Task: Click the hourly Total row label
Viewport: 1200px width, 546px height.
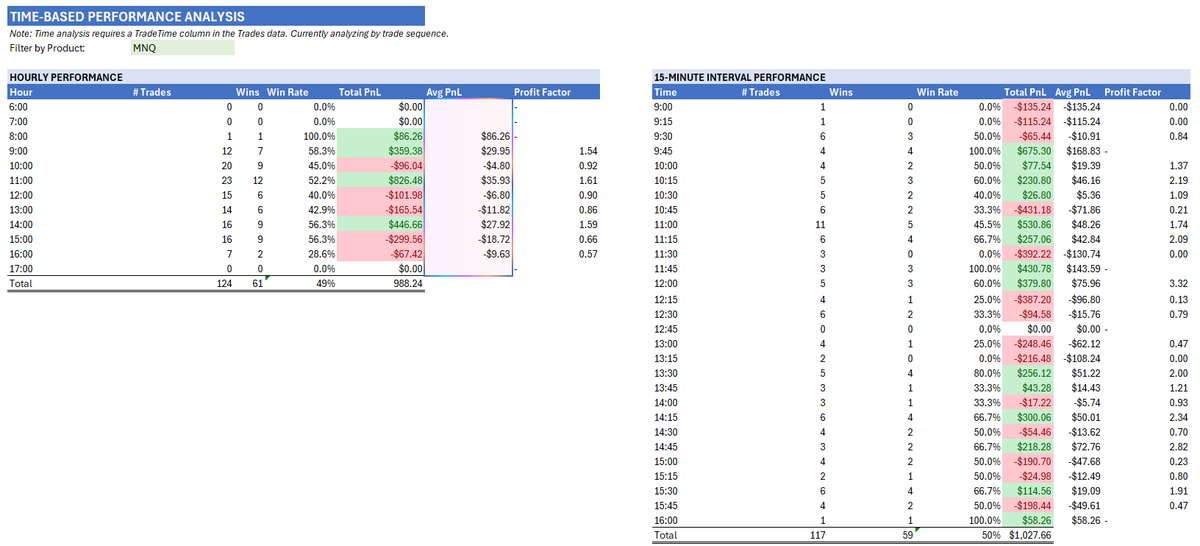Action: 20,284
